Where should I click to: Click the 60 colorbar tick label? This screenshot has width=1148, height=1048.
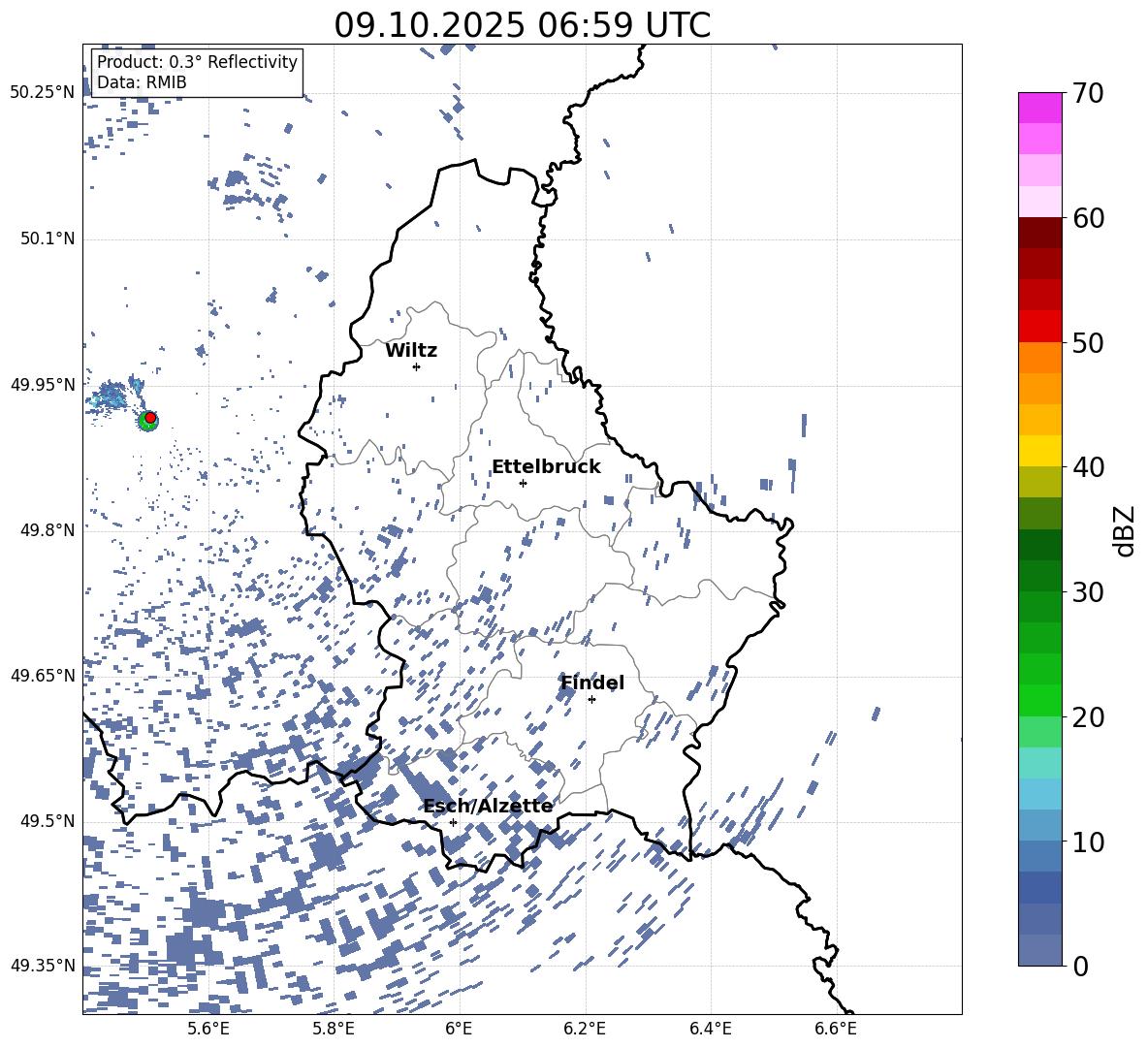pyautogui.click(x=1088, y=218)
